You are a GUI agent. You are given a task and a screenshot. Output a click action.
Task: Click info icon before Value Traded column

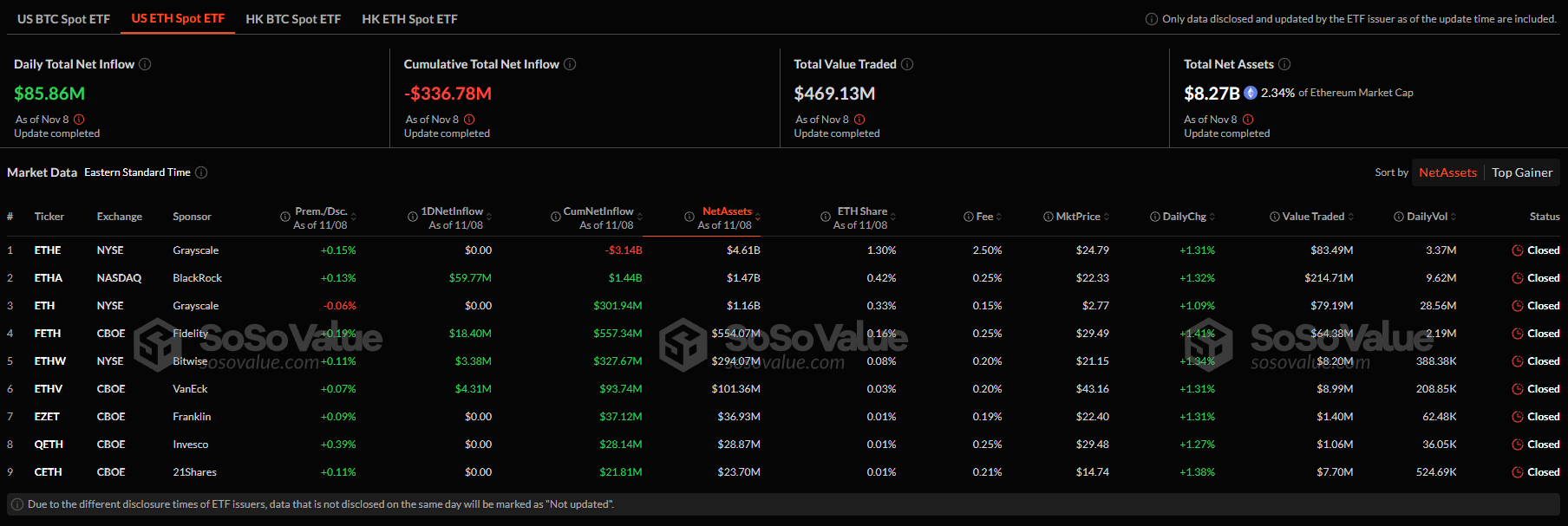[x=1275, y=217]
